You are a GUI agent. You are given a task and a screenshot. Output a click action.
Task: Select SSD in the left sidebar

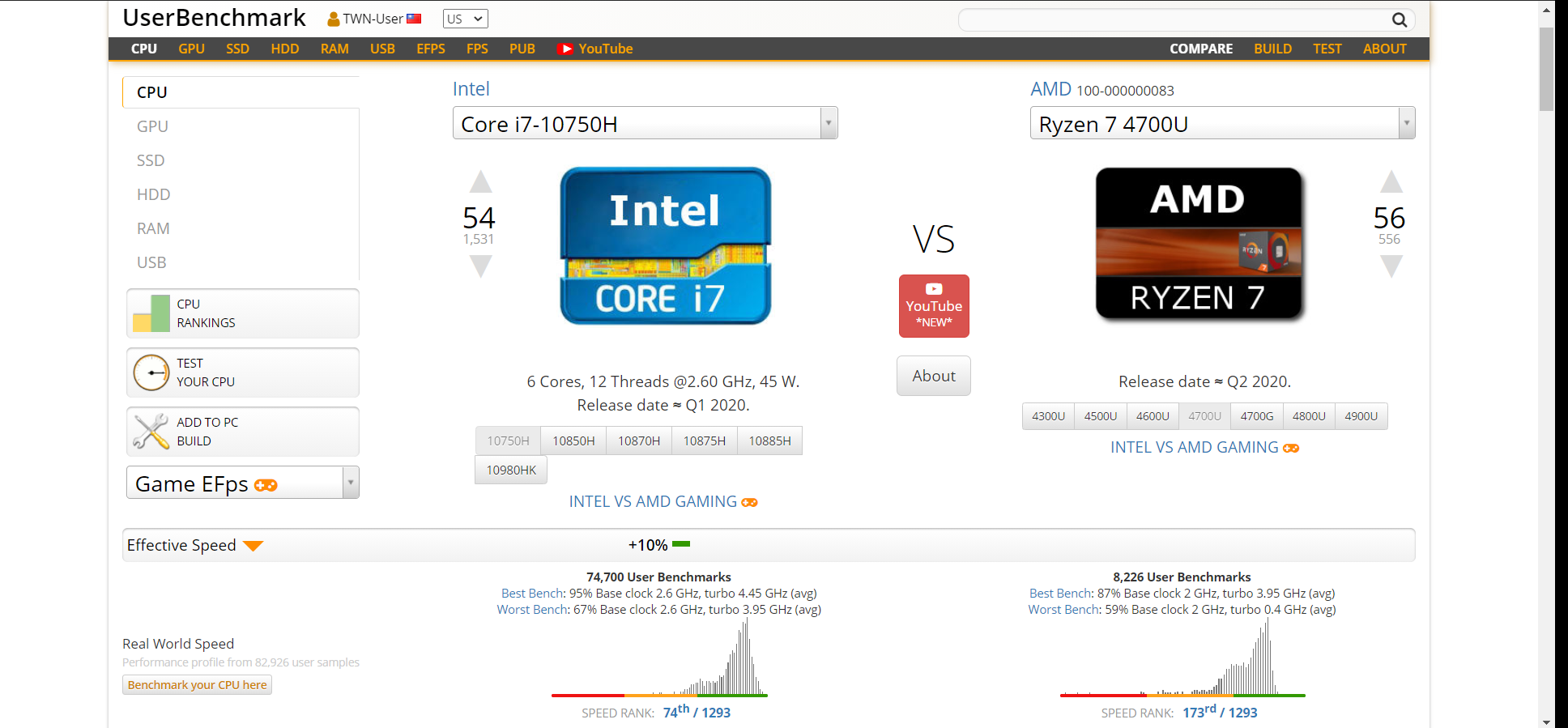151,160
